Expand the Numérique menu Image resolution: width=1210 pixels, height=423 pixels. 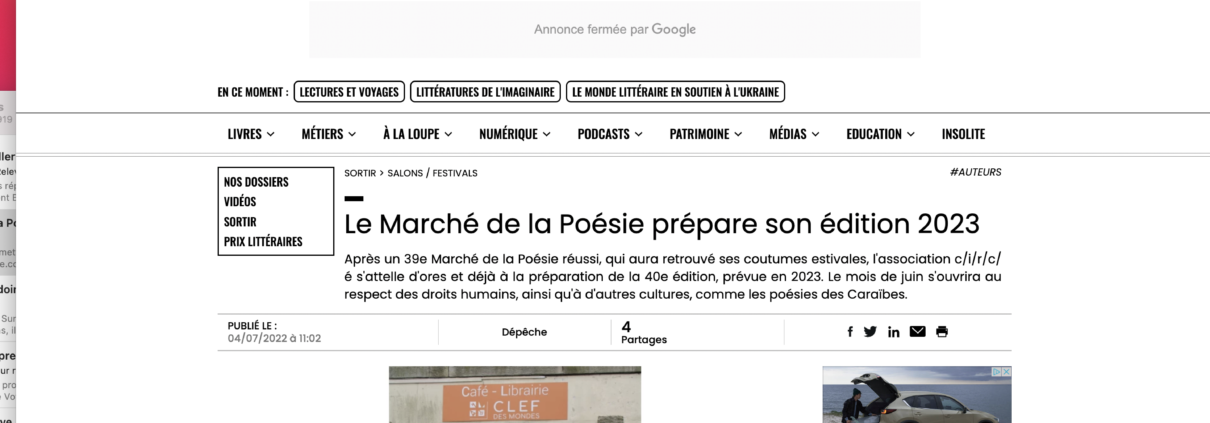tap(515, 134)
